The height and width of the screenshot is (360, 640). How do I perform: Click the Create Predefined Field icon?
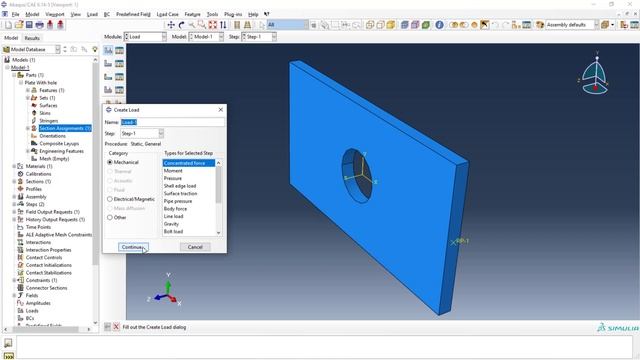(x=108, y=76)
